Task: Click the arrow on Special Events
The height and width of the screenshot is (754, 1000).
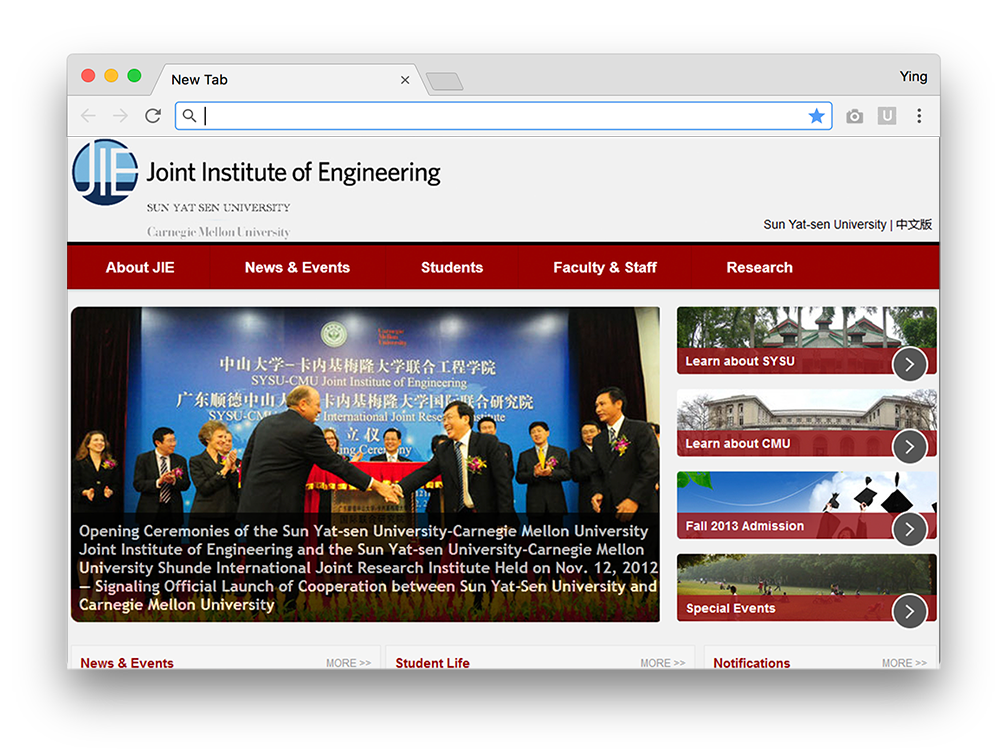Action: click(909, 611)
